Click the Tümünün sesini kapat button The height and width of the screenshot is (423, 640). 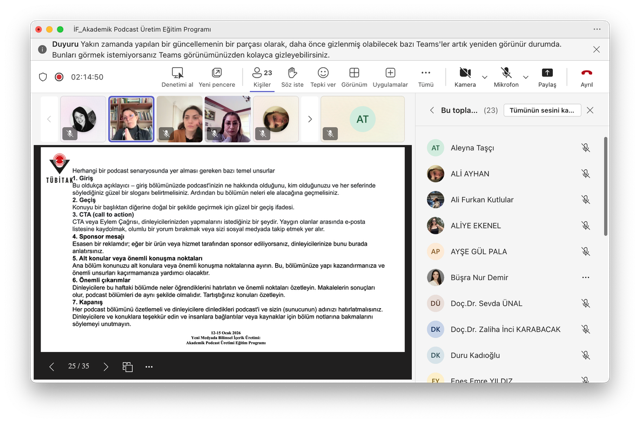point(541,110)
